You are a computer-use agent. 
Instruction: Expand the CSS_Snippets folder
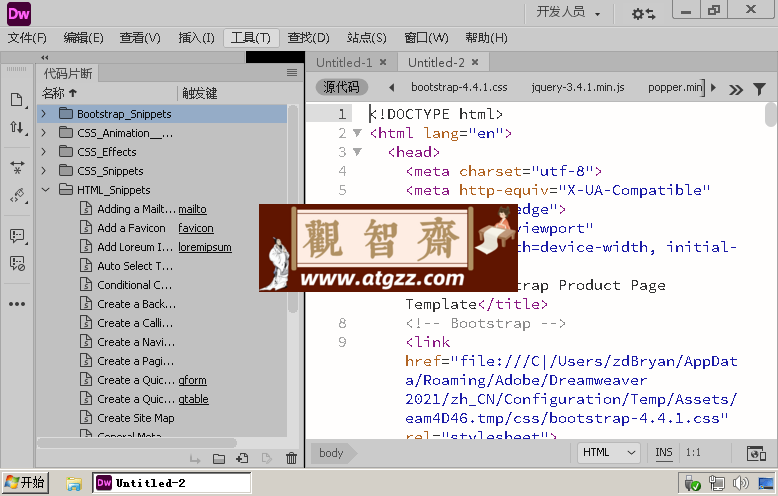44,171
